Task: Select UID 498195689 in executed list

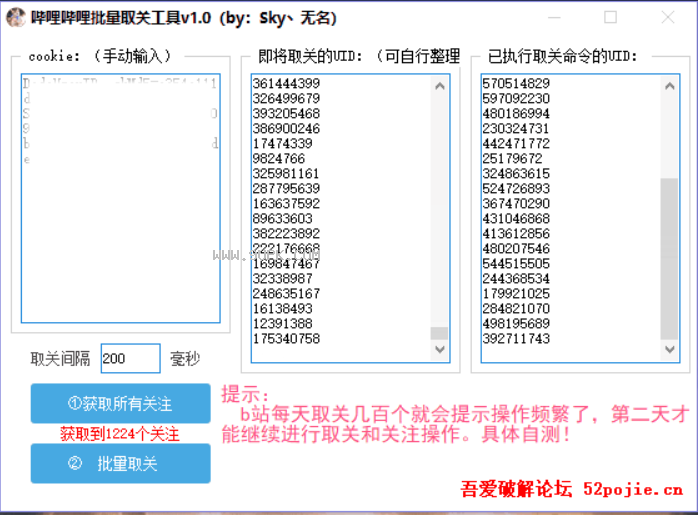Action: pyautogui.click(x=516, y=324)
